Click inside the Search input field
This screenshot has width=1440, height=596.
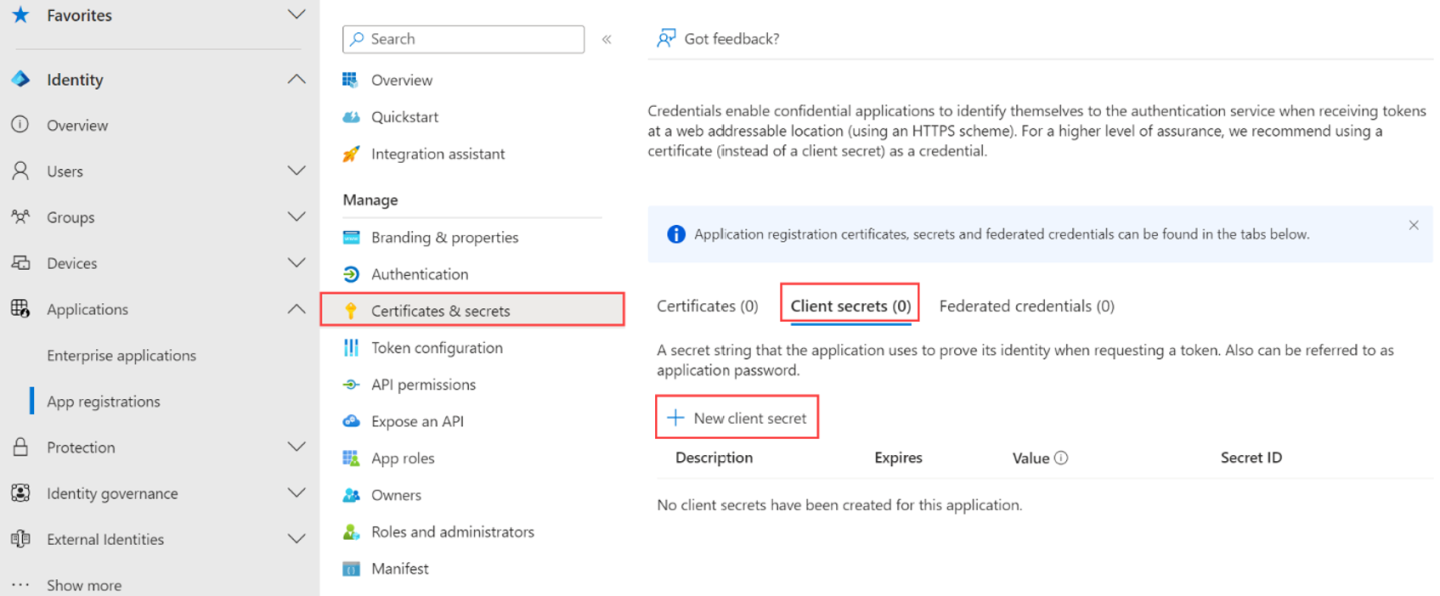coord(470,39)
